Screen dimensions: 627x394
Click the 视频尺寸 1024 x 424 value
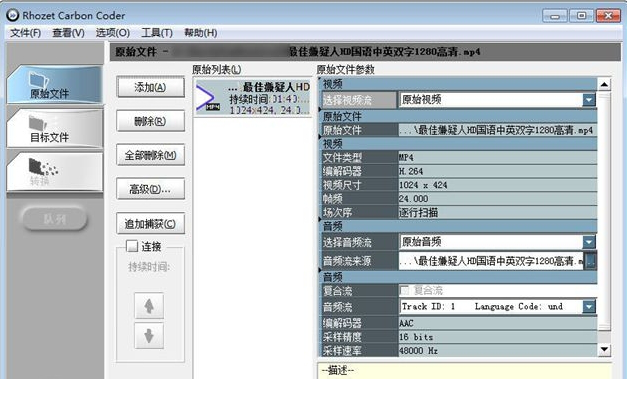click(x=497, y=185)
